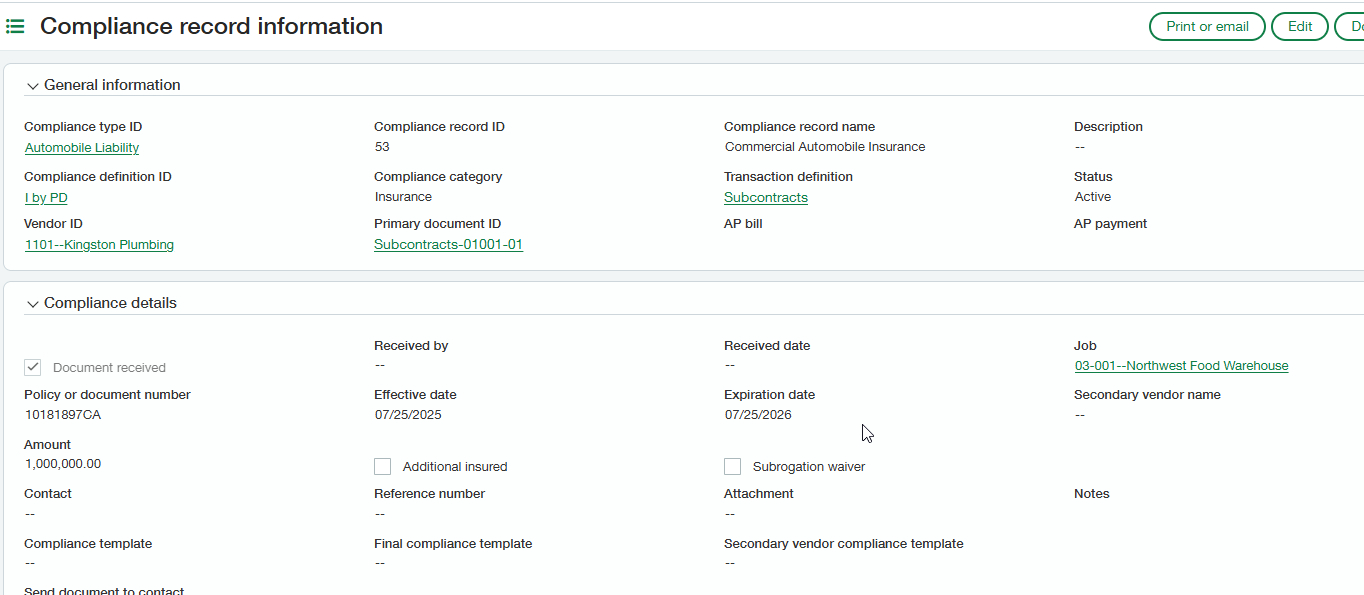Screen dimensions: 1364x595
Task: Select the policy number 10181897CA value
Action: 62,415
